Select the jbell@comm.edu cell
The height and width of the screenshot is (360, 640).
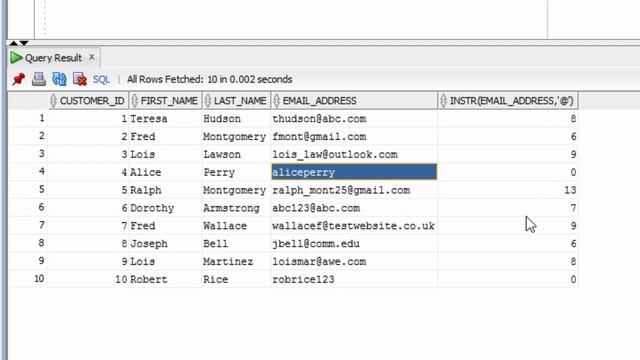click(354, 244)
